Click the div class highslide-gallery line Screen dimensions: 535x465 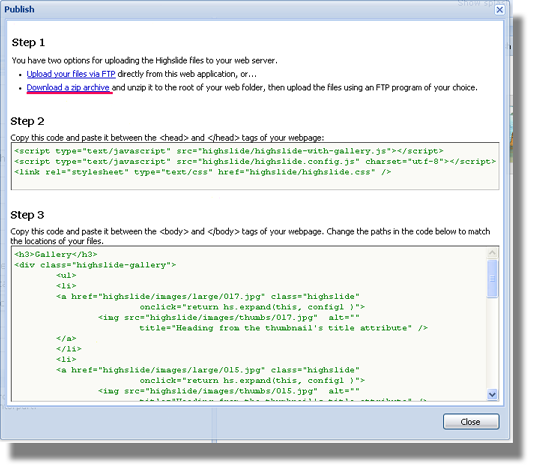(x=95, y=265)
